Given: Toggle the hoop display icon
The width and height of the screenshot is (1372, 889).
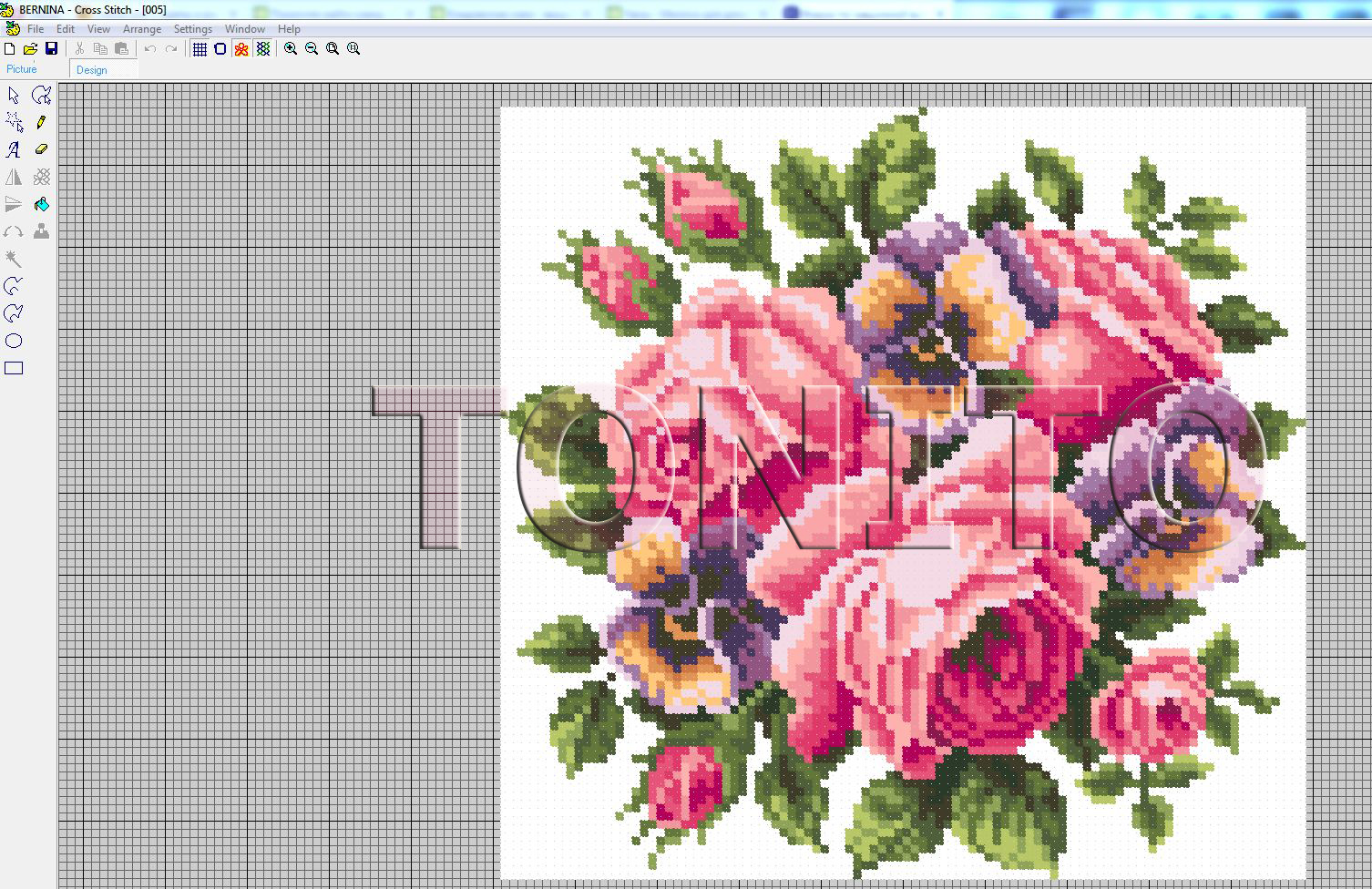Looking at the screenshot, I should pos(220,48).
